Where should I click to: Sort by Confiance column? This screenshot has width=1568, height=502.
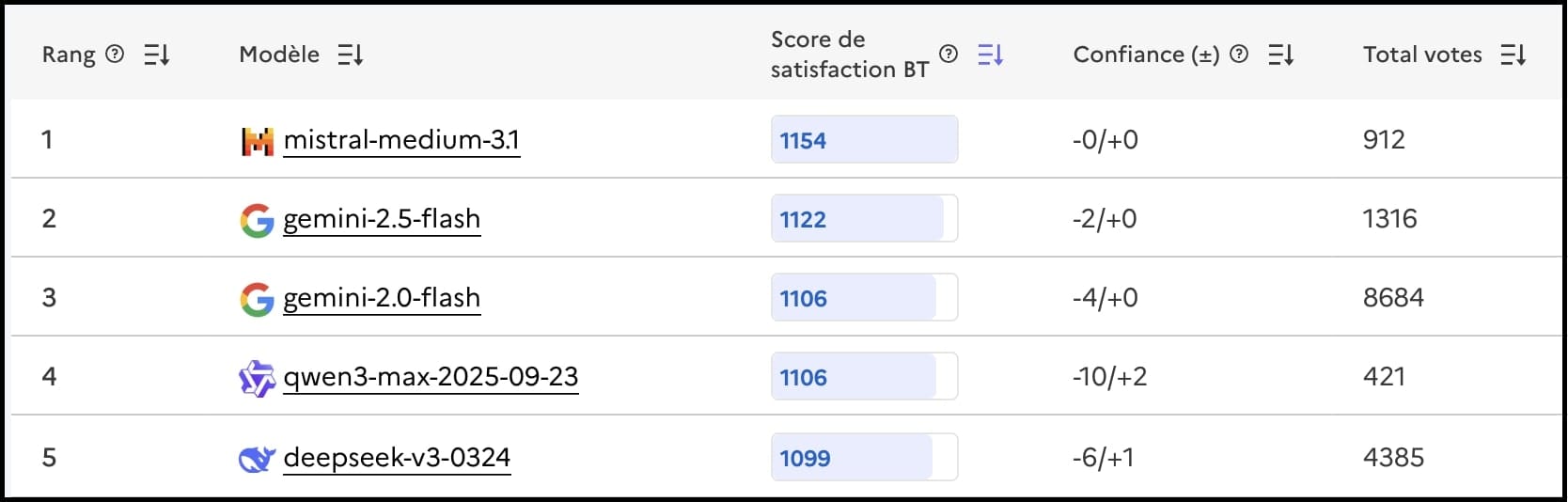point(1281,55)
